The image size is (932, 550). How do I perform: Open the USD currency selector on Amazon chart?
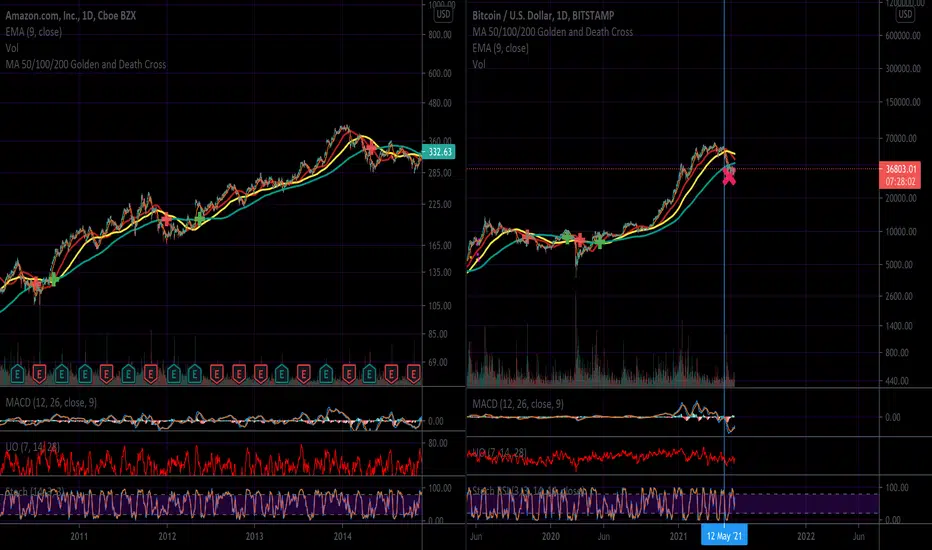click(x=443, y=14)
